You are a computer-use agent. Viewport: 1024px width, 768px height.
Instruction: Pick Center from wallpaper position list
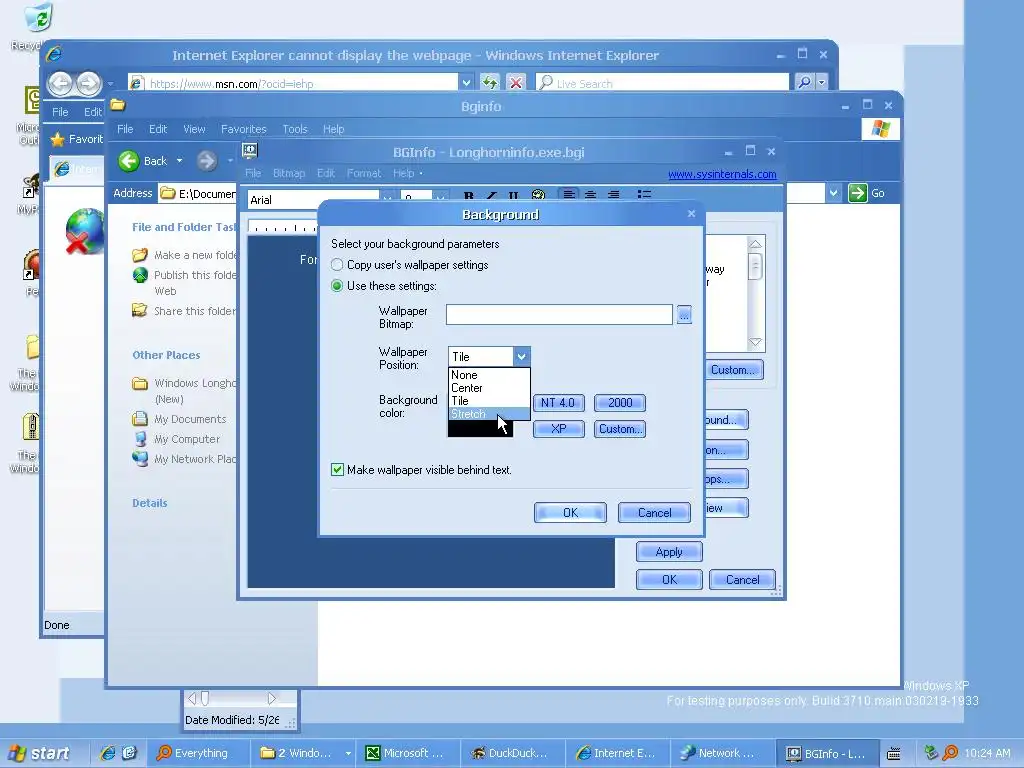[x=488, y=388]
